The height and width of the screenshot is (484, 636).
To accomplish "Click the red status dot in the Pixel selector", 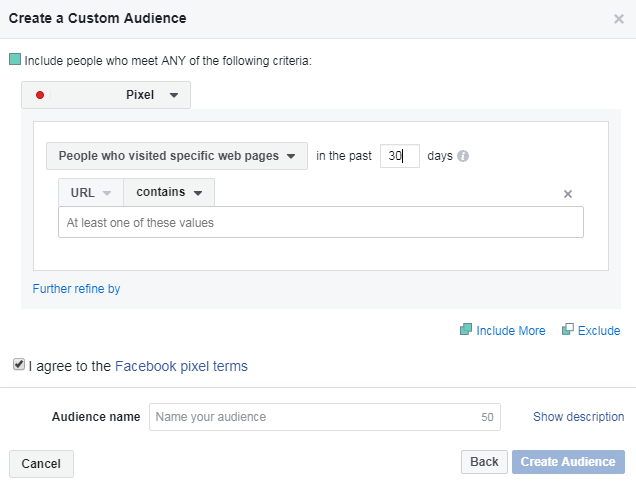I will pyautogui.click(x=40, y=95).
